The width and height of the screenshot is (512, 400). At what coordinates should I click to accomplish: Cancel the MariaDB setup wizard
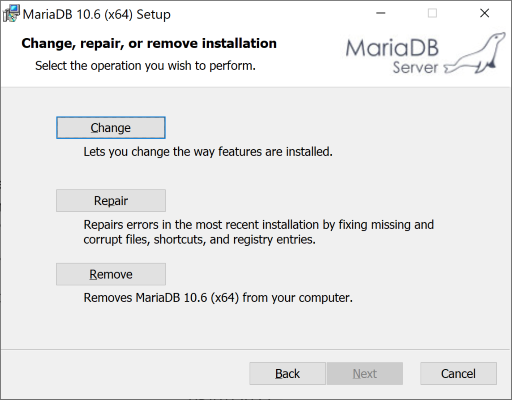(458, 374)
